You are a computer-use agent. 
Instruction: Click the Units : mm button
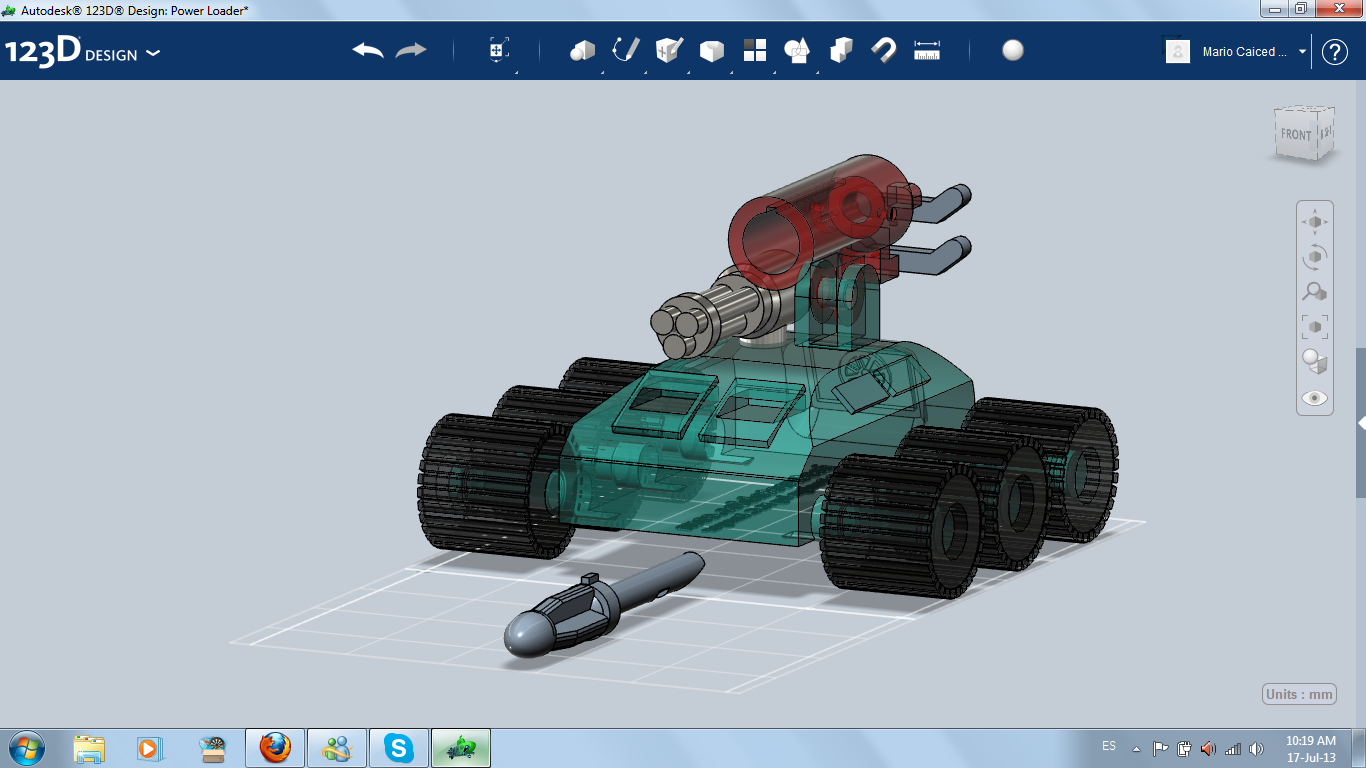[1300, 695]
